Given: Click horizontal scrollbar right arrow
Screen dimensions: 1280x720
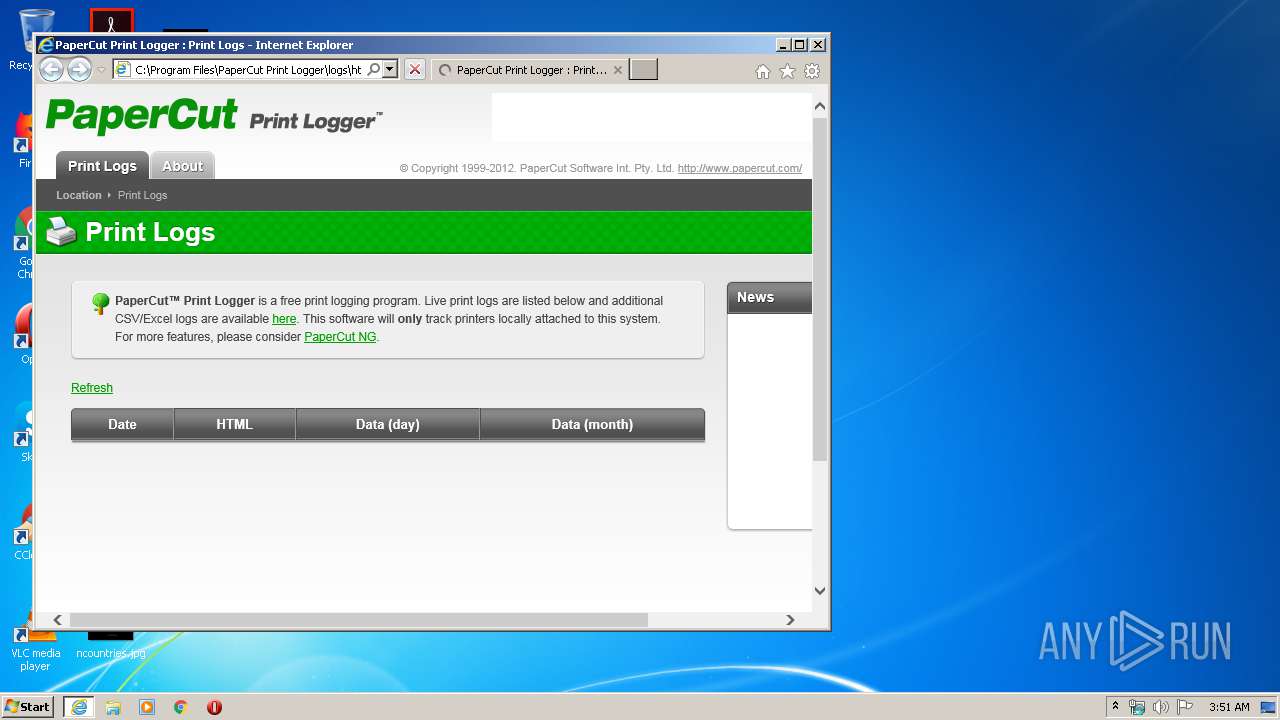Looking at the screenshot, I should [790, 620].
